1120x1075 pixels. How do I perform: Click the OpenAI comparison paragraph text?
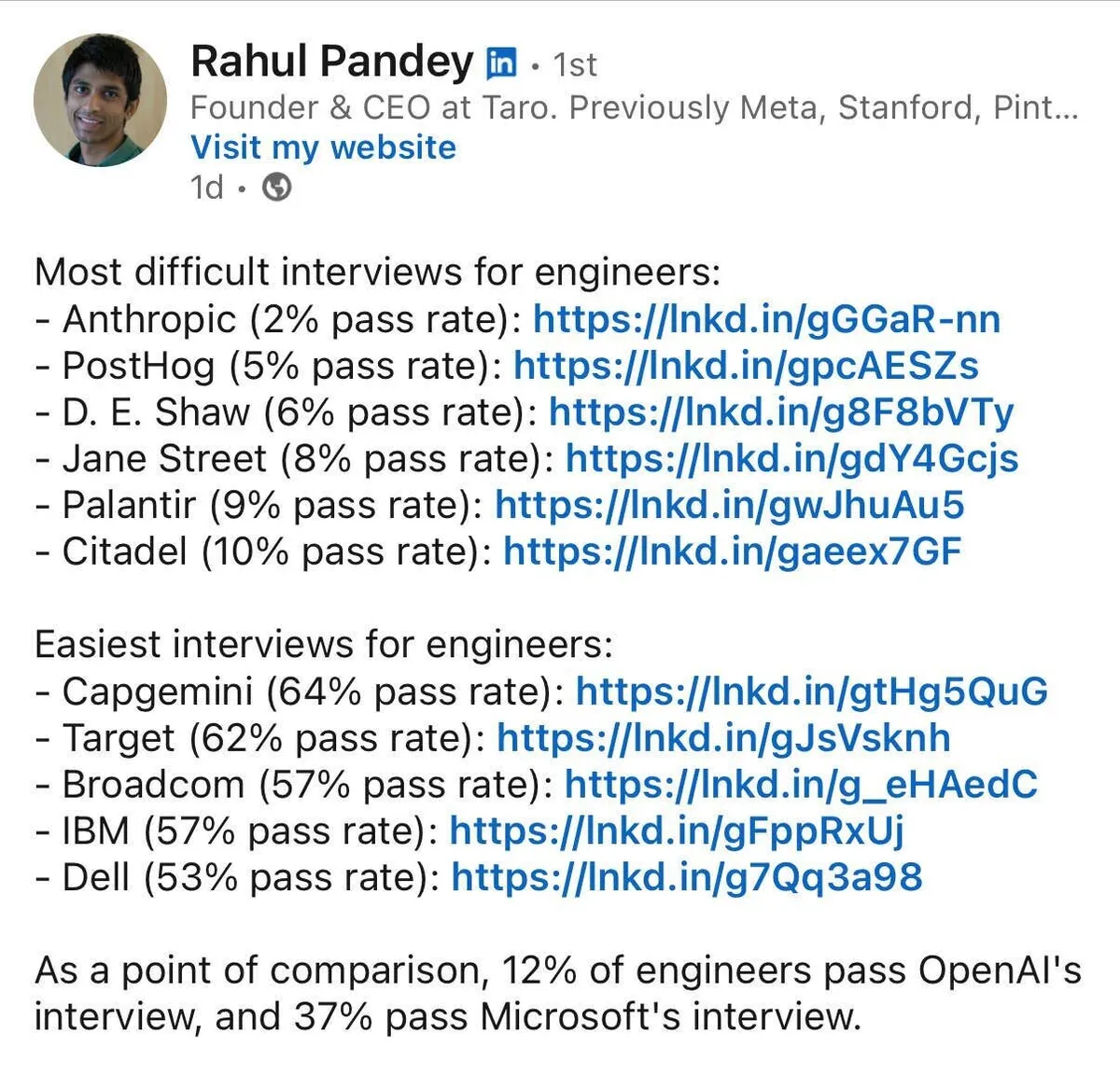point(557,993)
